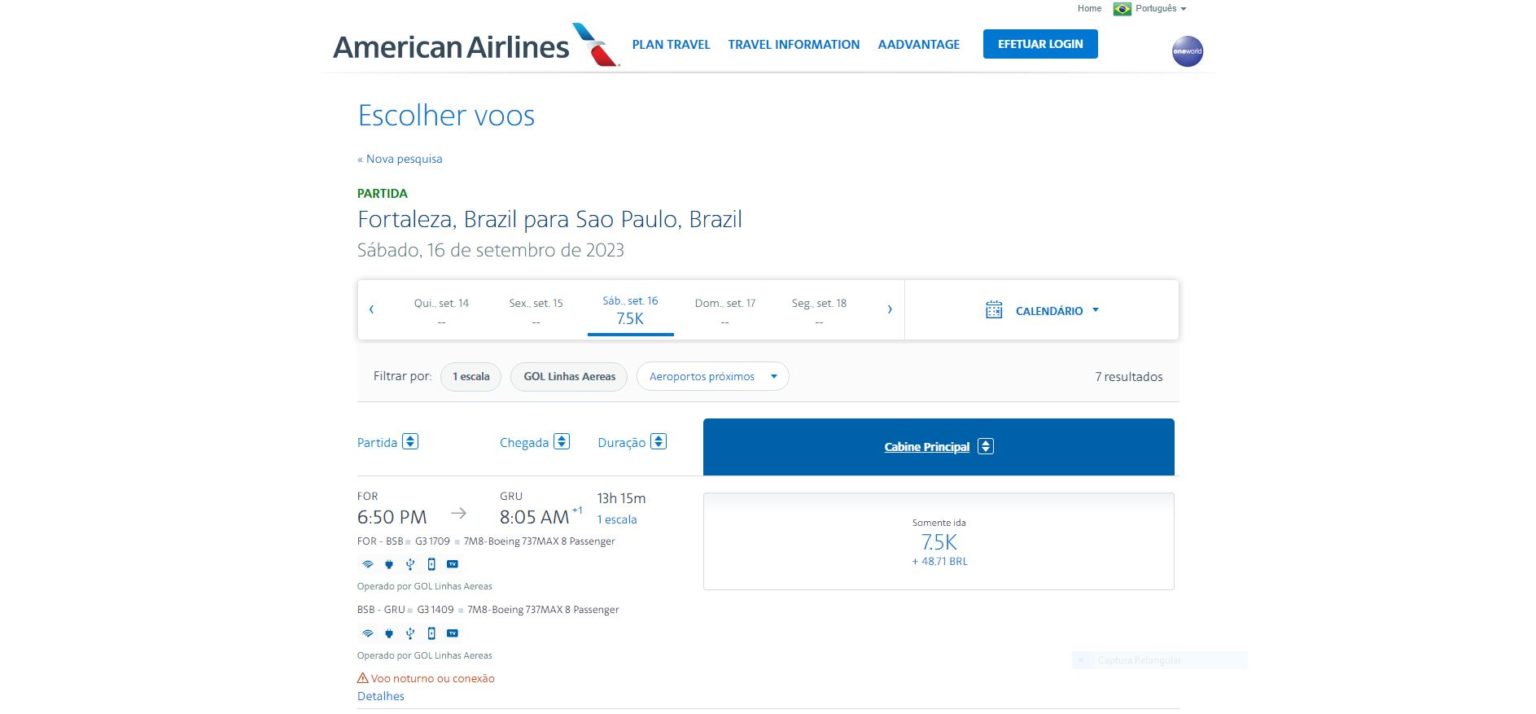Open the Aeroportos próximos dropdown
Image resolution: width=1536 pixels, height=714 pixels.
tap(712, 376)
